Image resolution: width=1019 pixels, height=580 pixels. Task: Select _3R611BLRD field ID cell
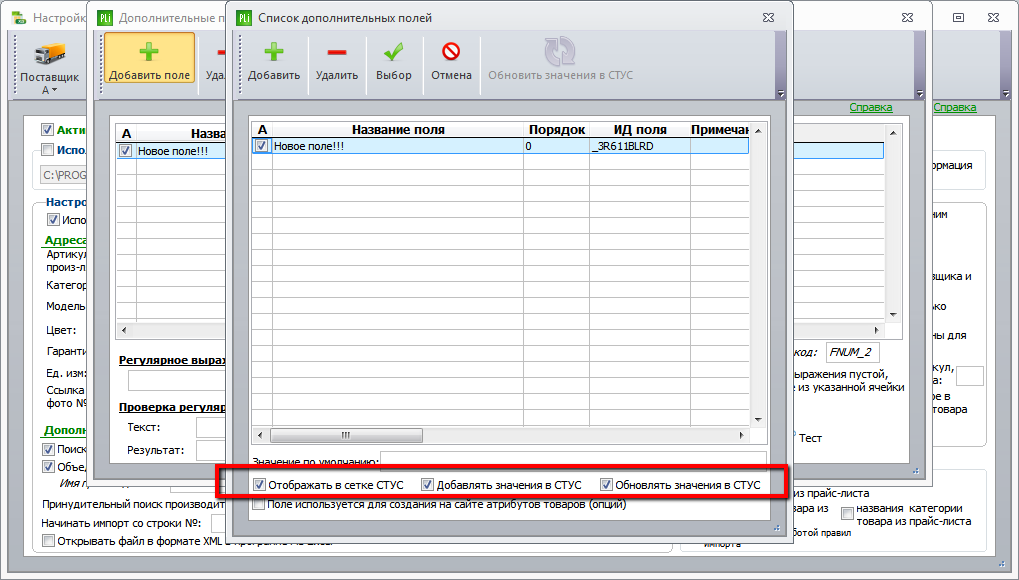[x=639, y=146]
